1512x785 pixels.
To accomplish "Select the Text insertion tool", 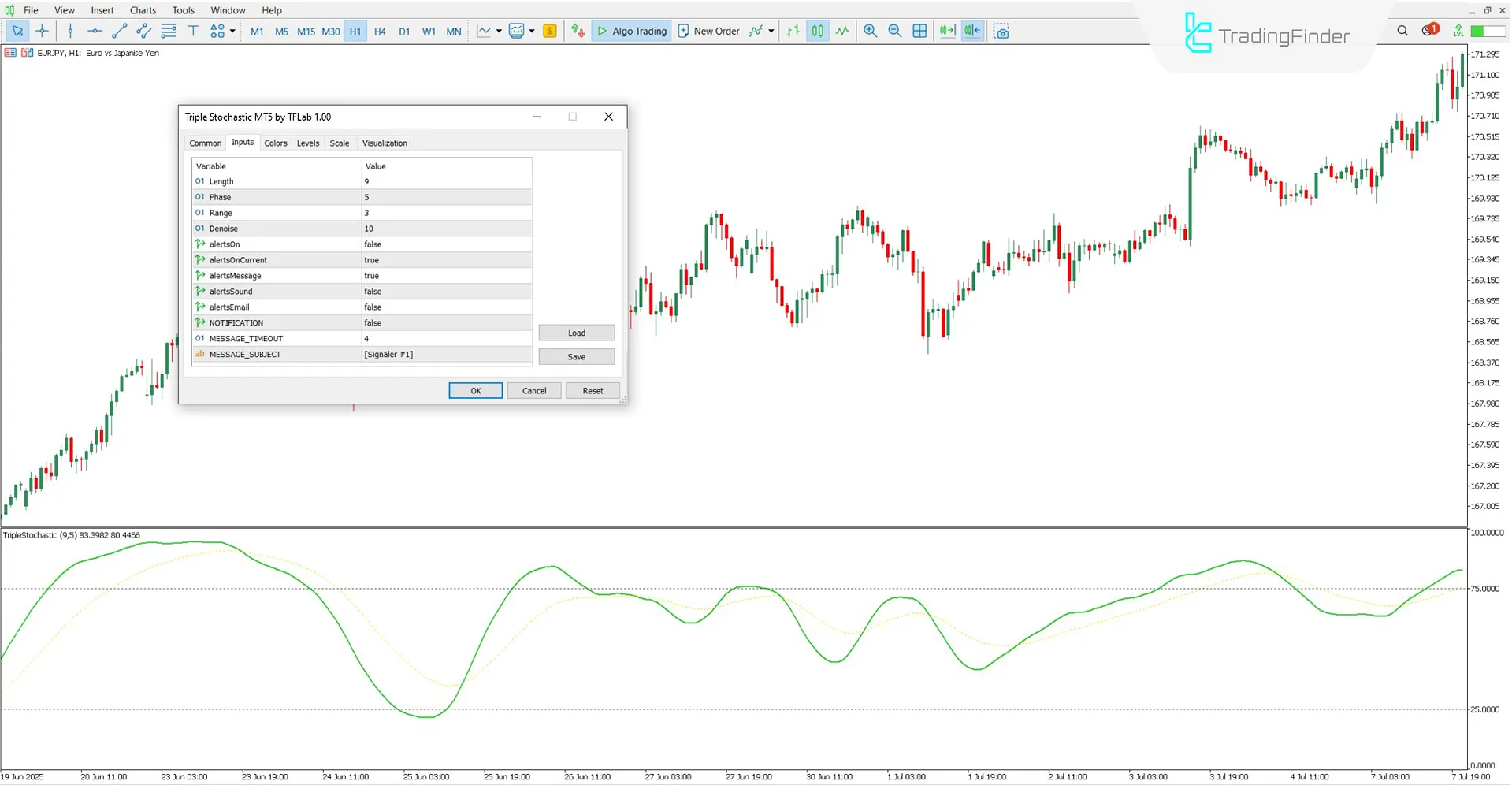I will click(x=193, y=31).
